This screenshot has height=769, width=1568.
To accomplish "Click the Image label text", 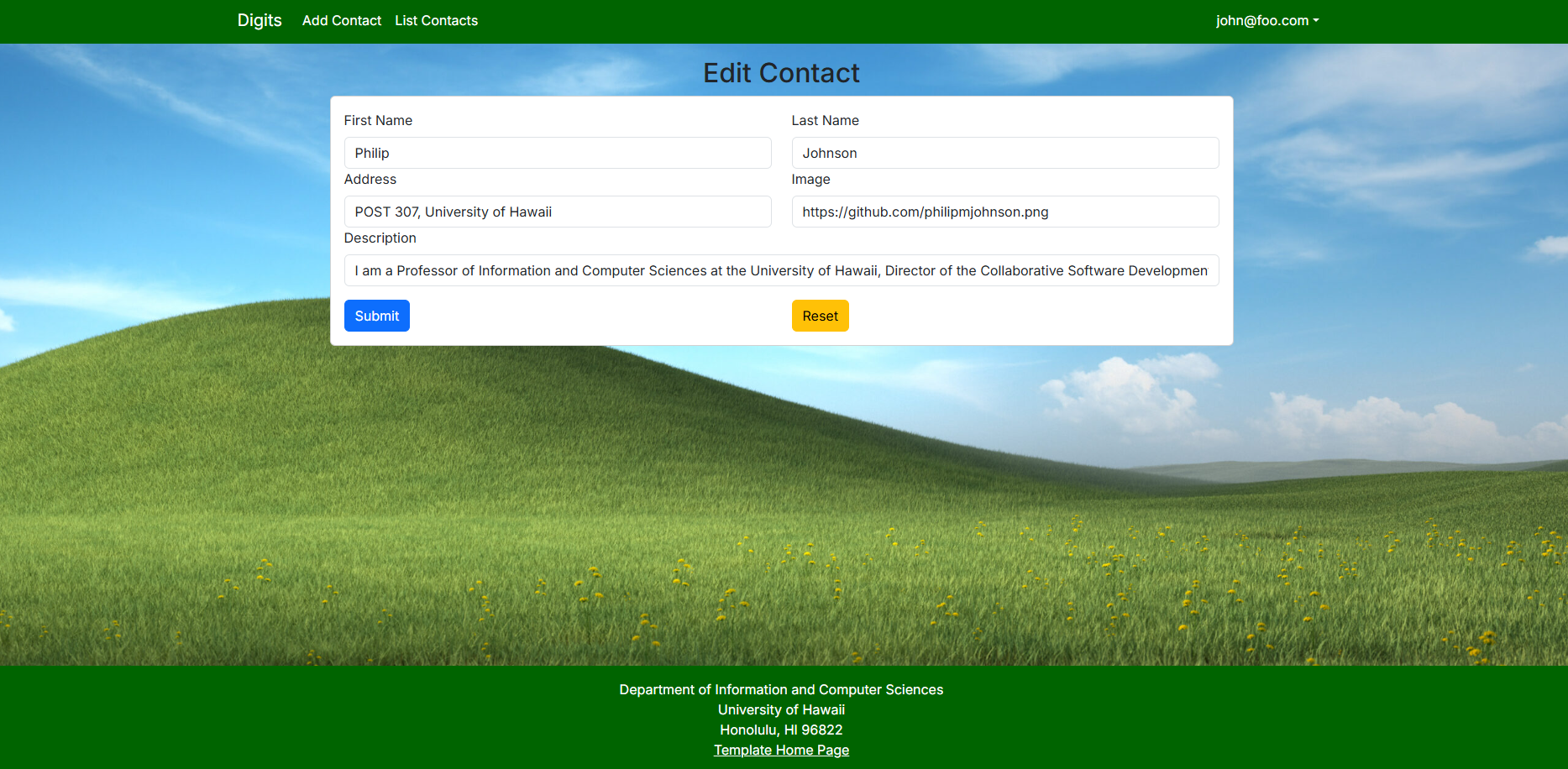I will [x=810, y=179].
